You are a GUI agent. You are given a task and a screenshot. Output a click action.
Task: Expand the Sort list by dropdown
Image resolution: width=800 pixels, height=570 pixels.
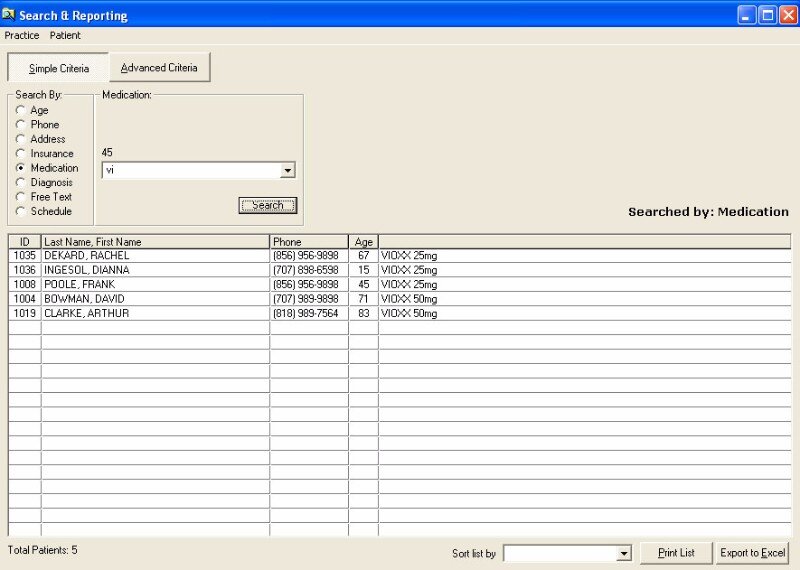[624, 554]
